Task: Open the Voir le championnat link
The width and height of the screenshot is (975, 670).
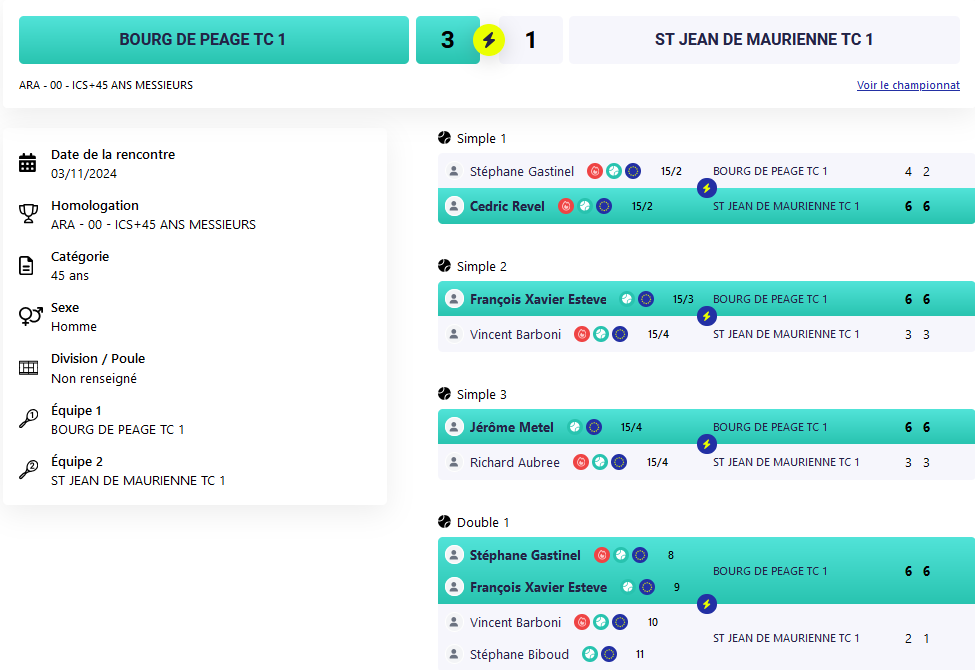Action: 908,85
